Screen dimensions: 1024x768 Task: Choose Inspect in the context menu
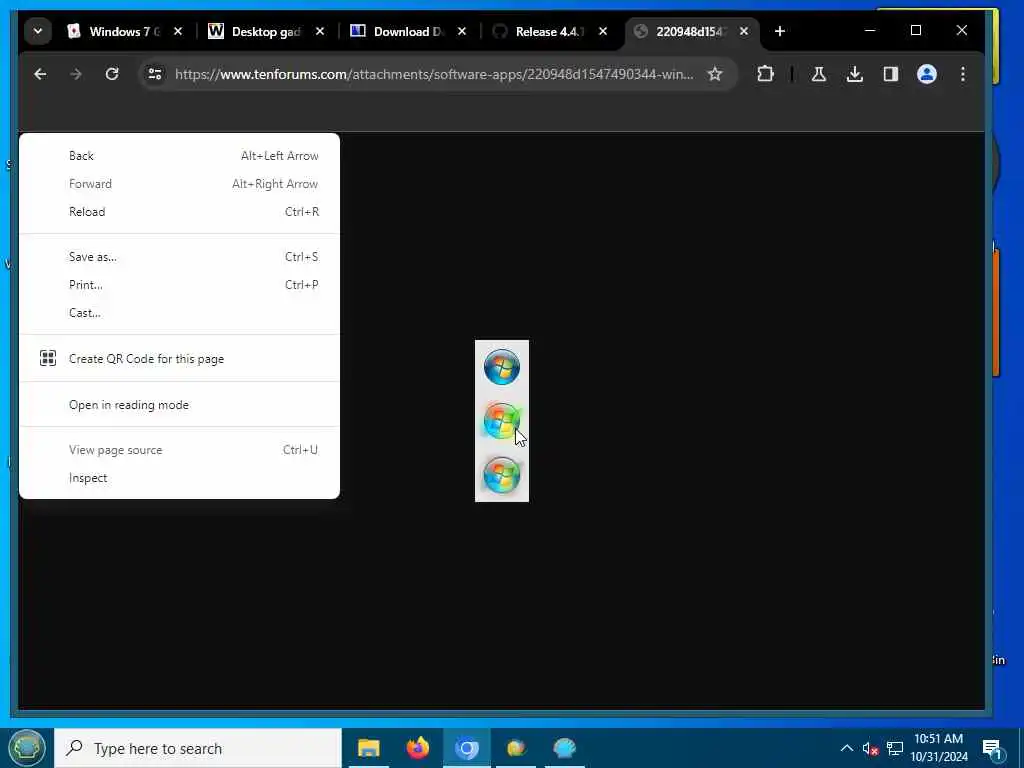[x=180, y=478]
